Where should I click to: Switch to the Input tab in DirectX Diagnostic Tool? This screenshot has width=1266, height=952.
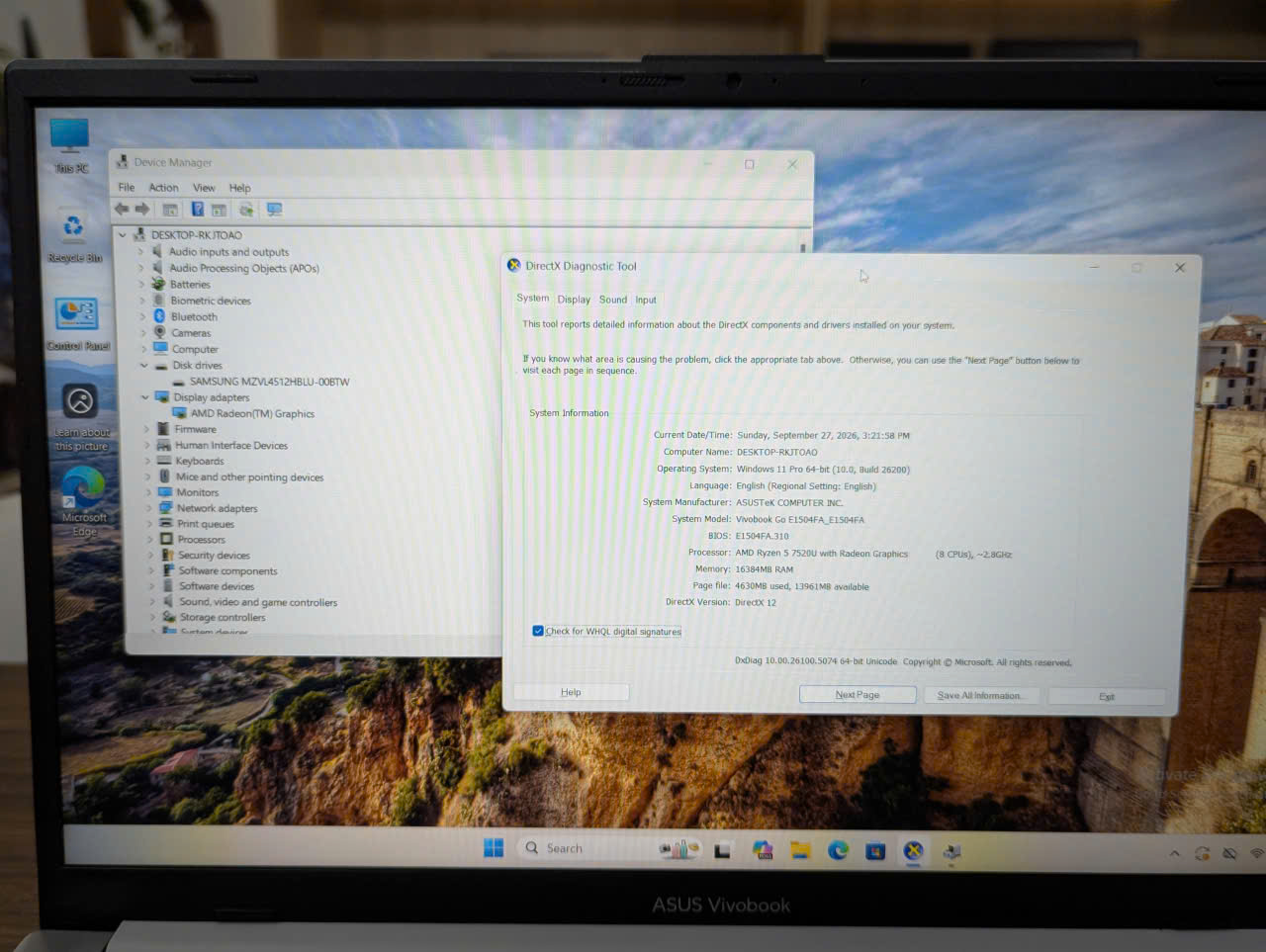click(646, 300)
